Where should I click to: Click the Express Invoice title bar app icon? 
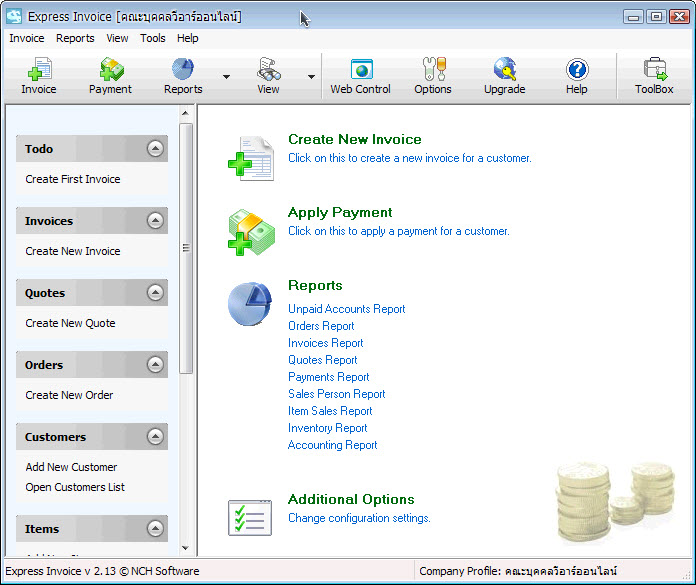pos(14,16)
